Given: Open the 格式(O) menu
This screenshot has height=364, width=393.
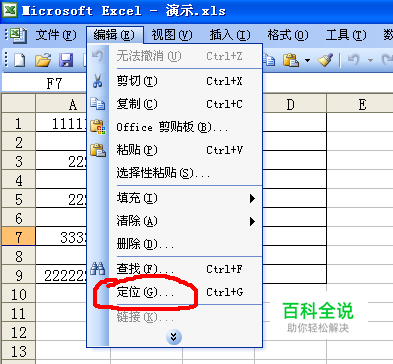Looking at the screenshot, I should pos(288,35).
